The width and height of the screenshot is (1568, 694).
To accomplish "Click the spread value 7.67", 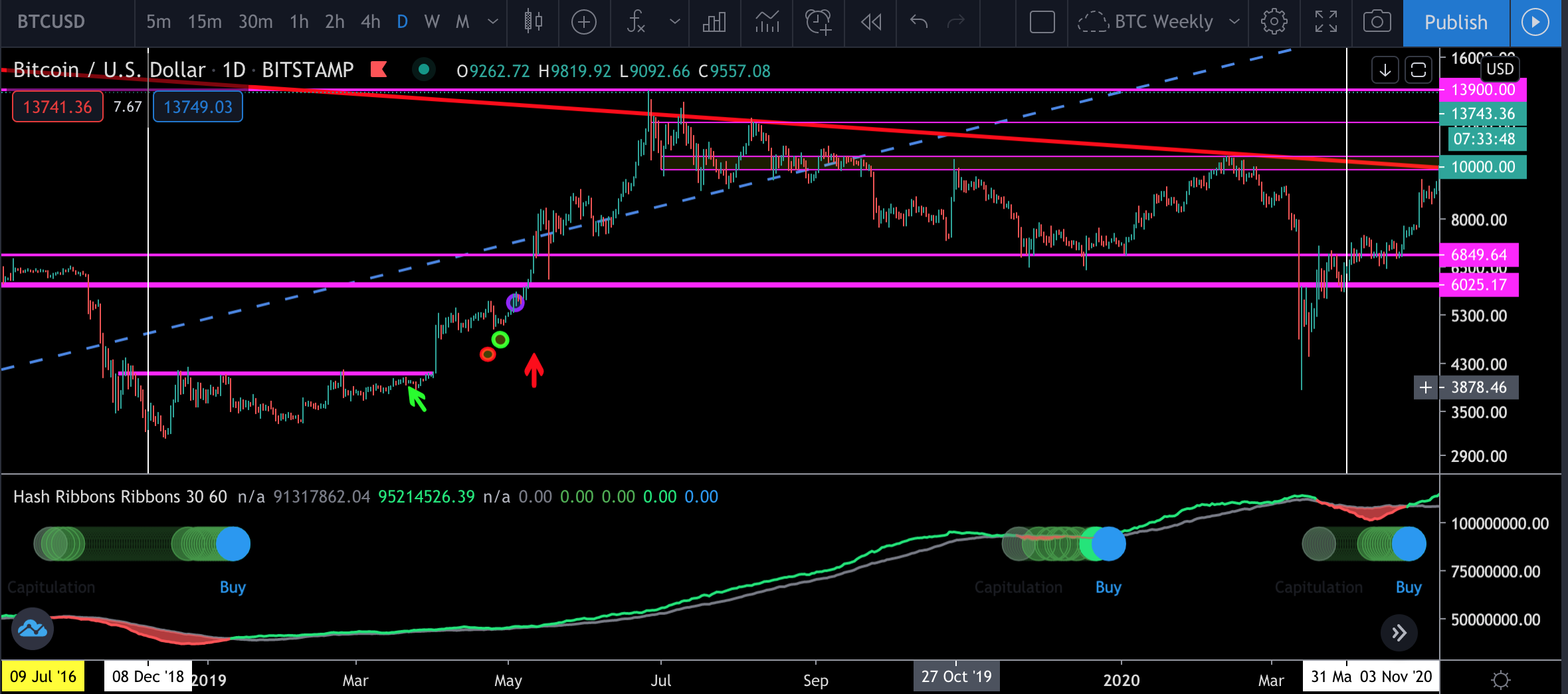I will click(x=128, y=106).
